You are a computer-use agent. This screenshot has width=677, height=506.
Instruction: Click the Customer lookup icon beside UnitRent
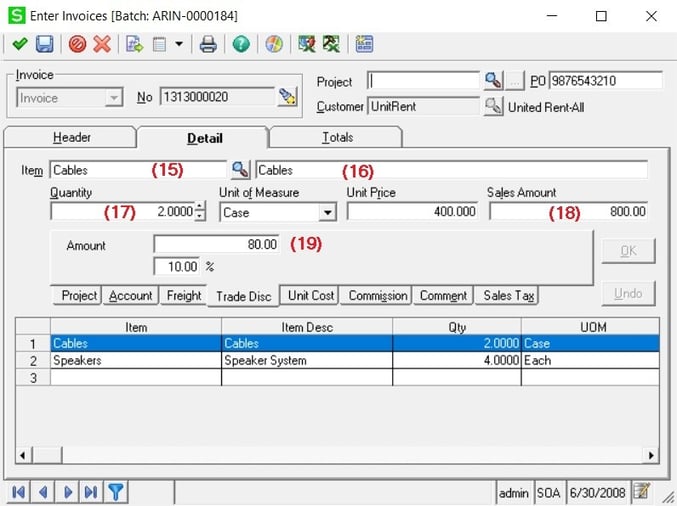[x=492, y=106]
